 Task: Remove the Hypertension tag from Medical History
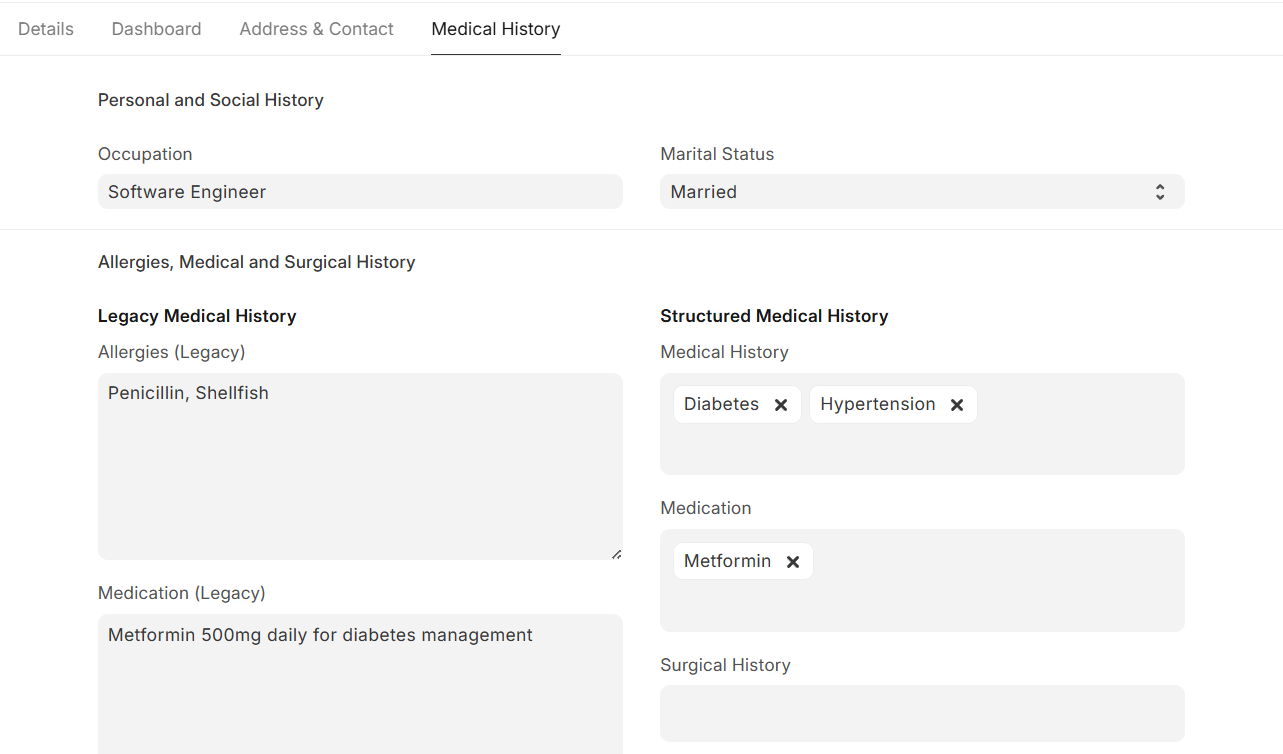tap(957, 404)
